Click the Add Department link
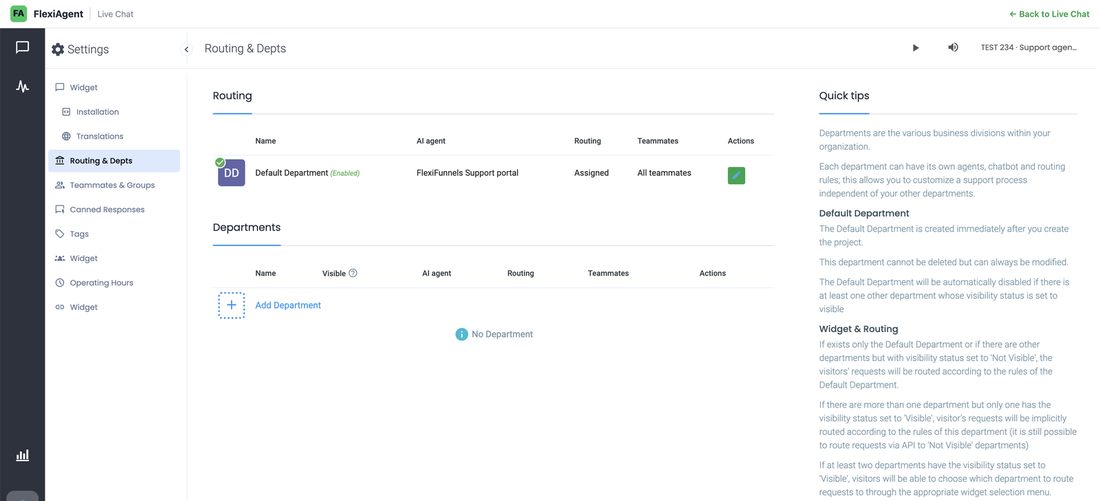The height and width of the screenshot is (501, 1100). 288,305
